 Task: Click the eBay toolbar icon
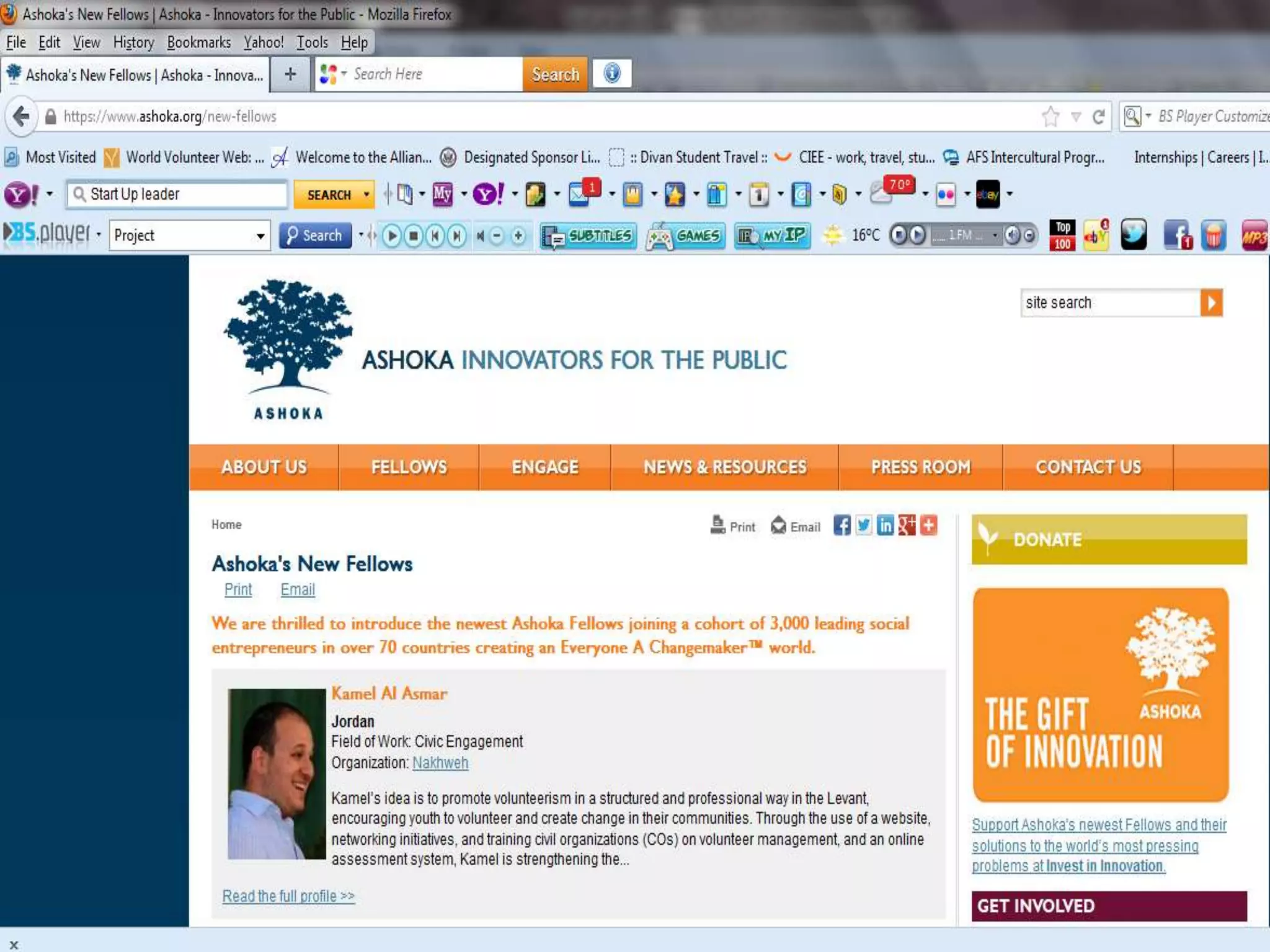click(x=987, y=194)
